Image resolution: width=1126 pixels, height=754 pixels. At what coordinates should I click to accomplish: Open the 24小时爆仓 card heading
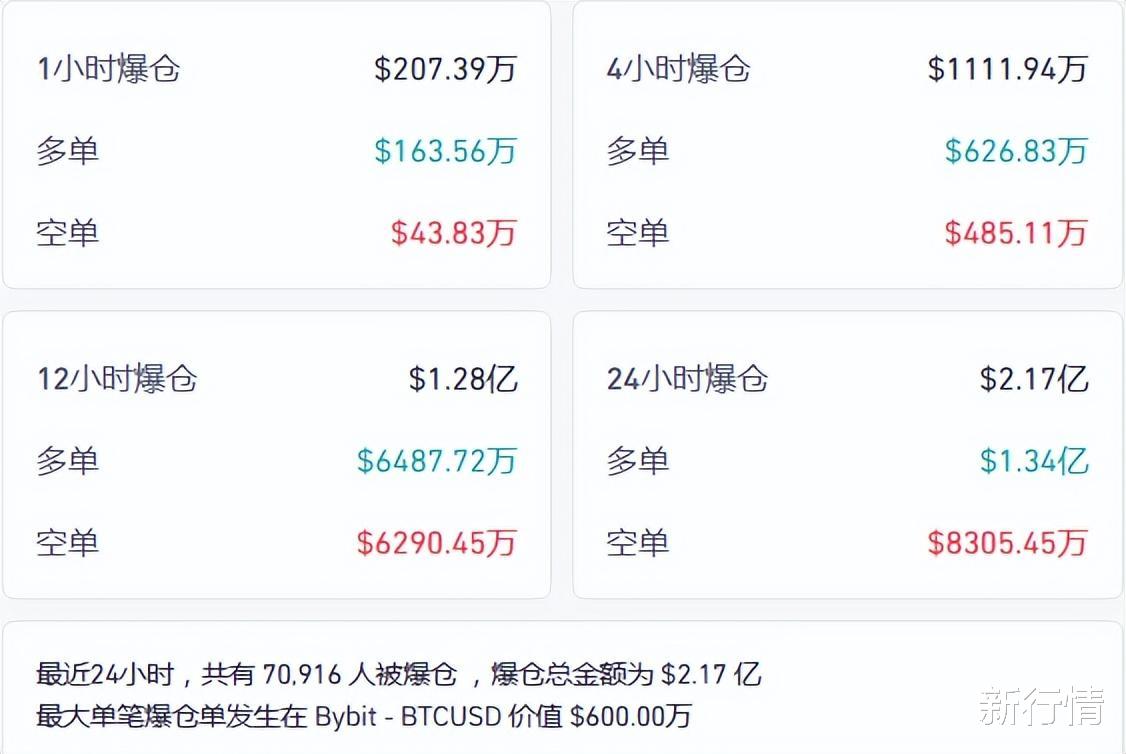(687, 379)
